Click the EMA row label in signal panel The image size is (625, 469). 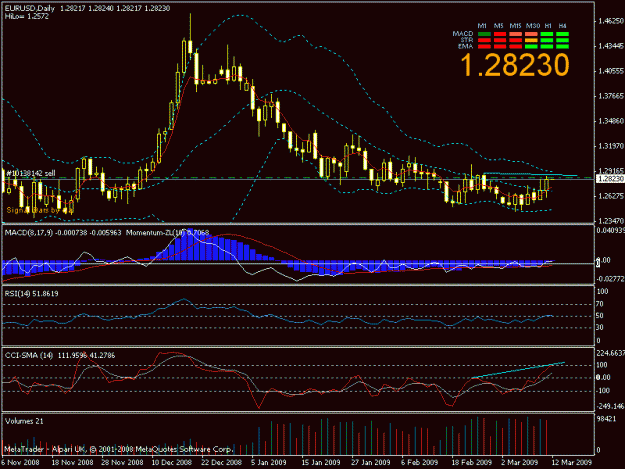(x=465, y=46)
